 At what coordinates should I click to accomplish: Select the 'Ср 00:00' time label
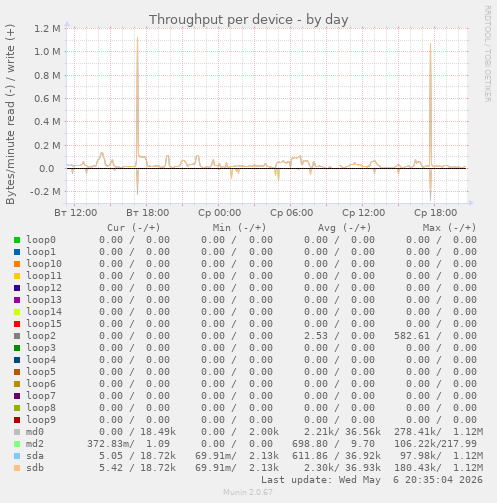point(220,213)
